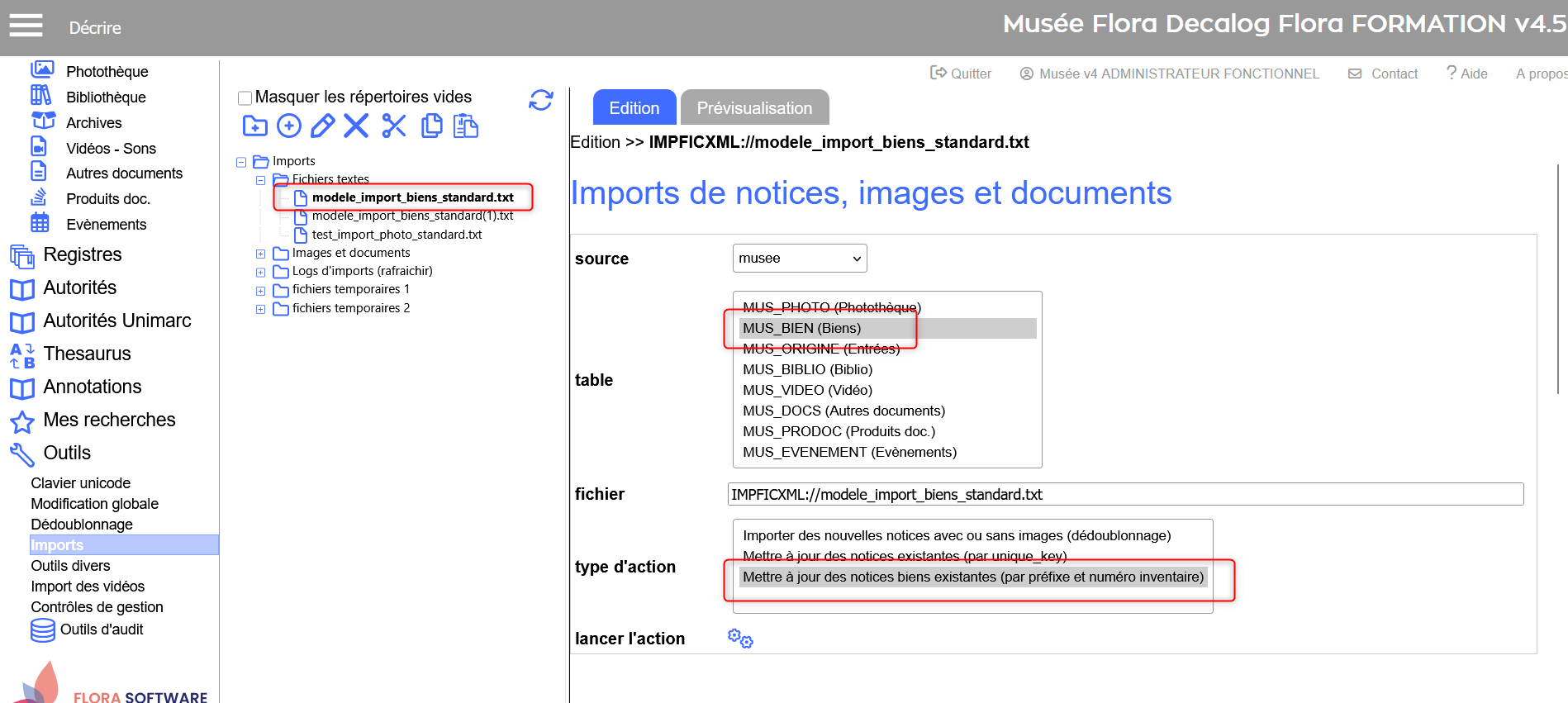
Task: Click the Autorités Unimarc book icon
Action: click(x=22, y=322)
